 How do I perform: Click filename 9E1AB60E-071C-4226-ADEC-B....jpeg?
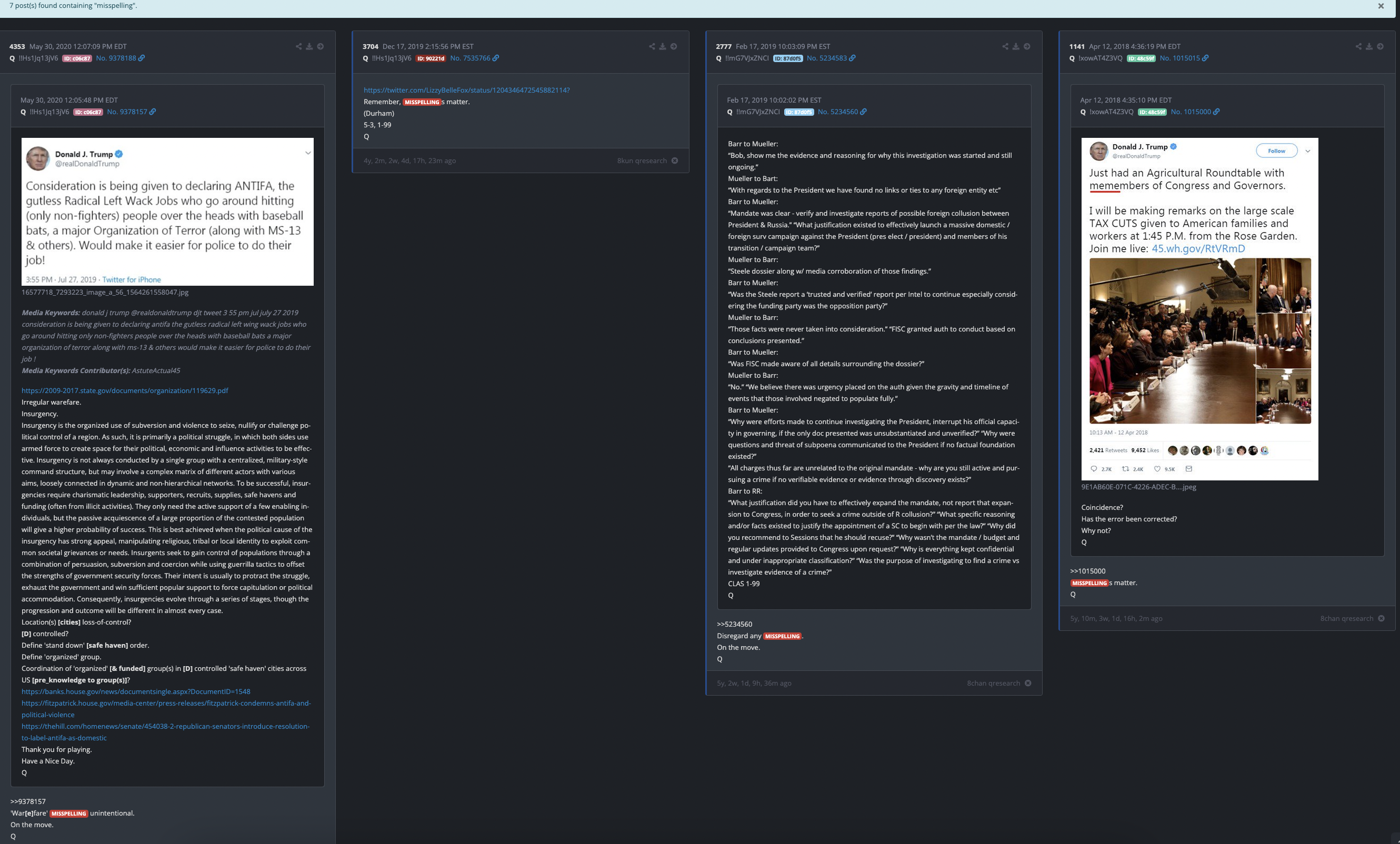point(1138,487)
